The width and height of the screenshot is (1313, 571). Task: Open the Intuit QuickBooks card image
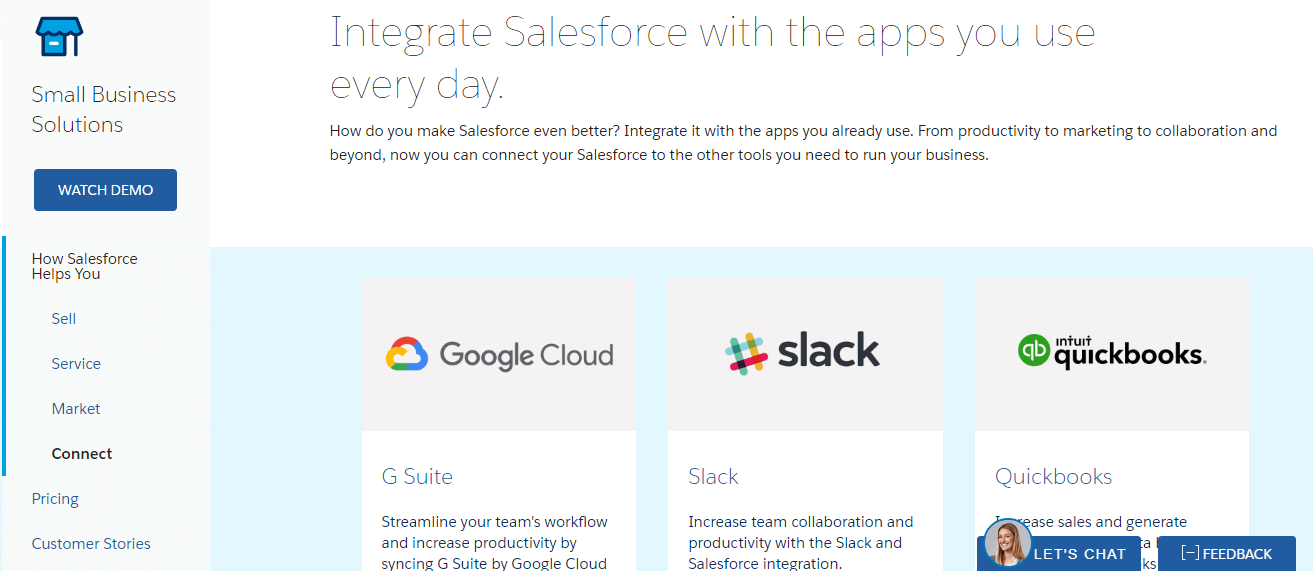tap(1112, 354)
